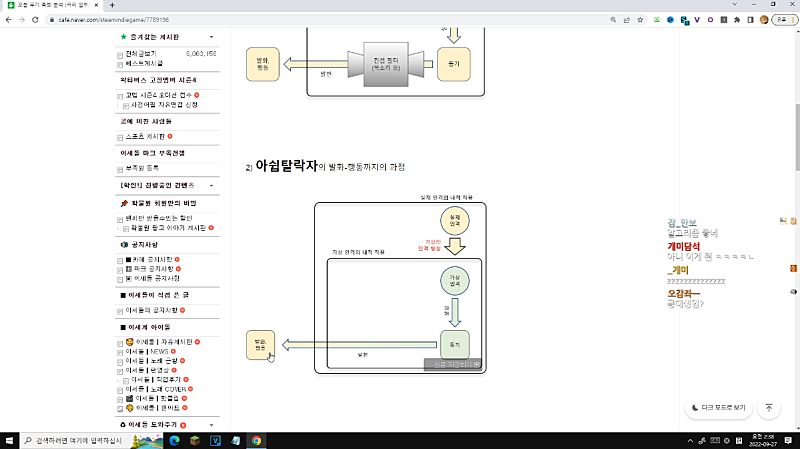Open the 카페 공지사항 board link
Screen dimensions: 800x449
[x=152, y=259]
